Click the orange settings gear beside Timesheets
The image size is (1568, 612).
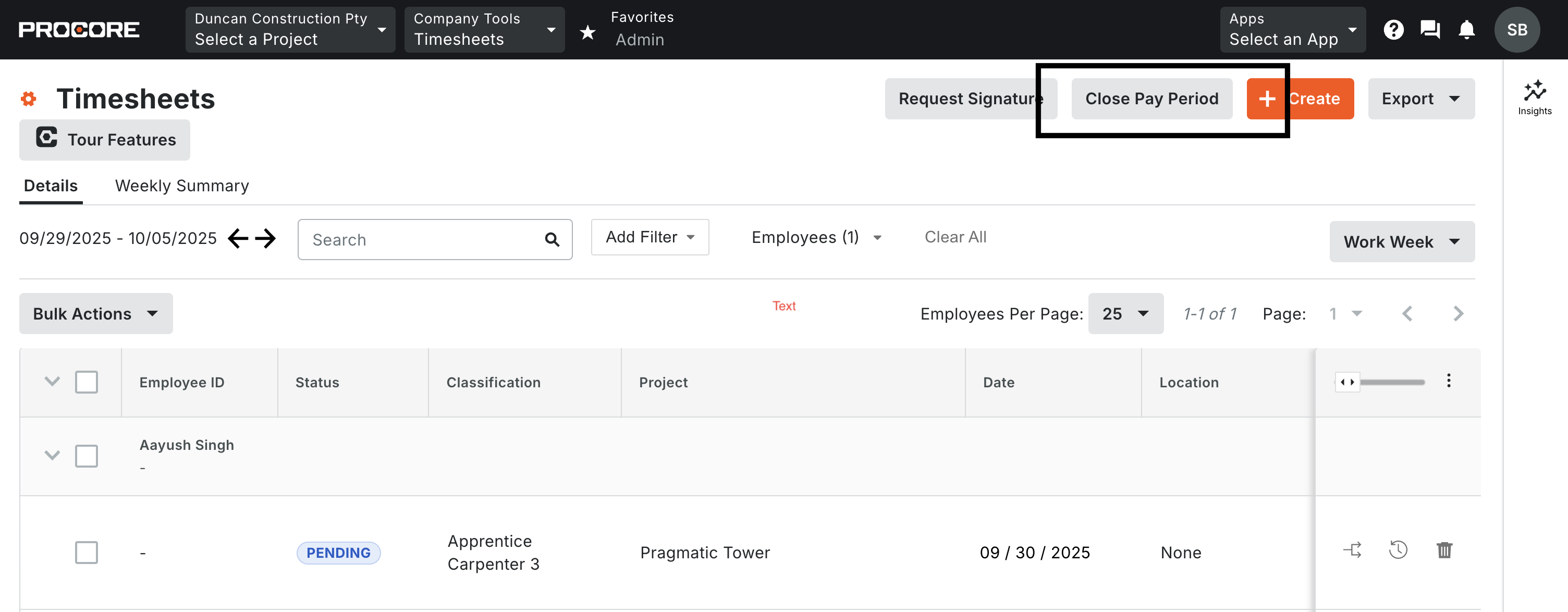pos(29,99)
